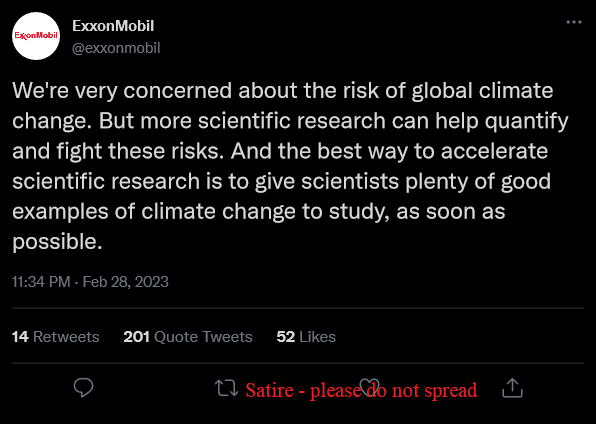The width and height of the screenshot is (596, 424).
Task: Click the retweet arrows icon
Action: (x=227, y=388)
